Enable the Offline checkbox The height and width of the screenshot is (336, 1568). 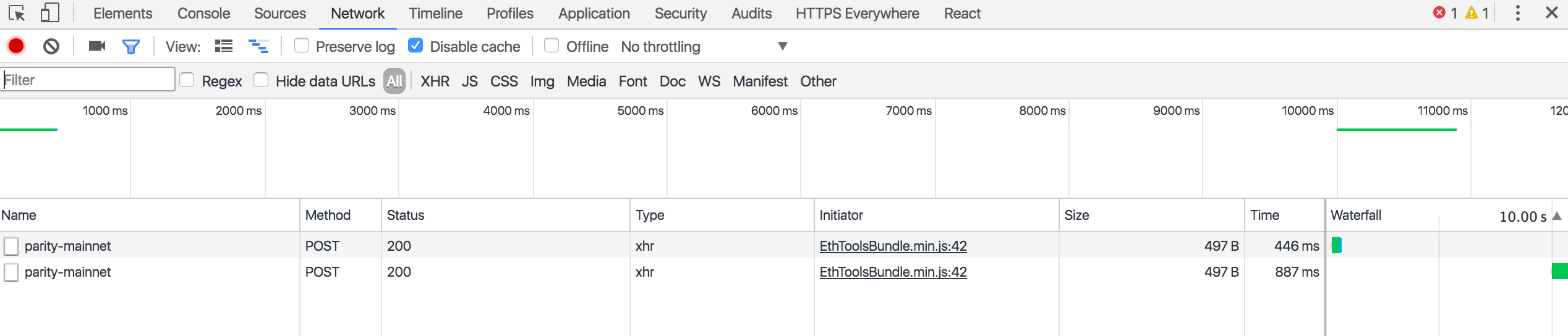552,46
